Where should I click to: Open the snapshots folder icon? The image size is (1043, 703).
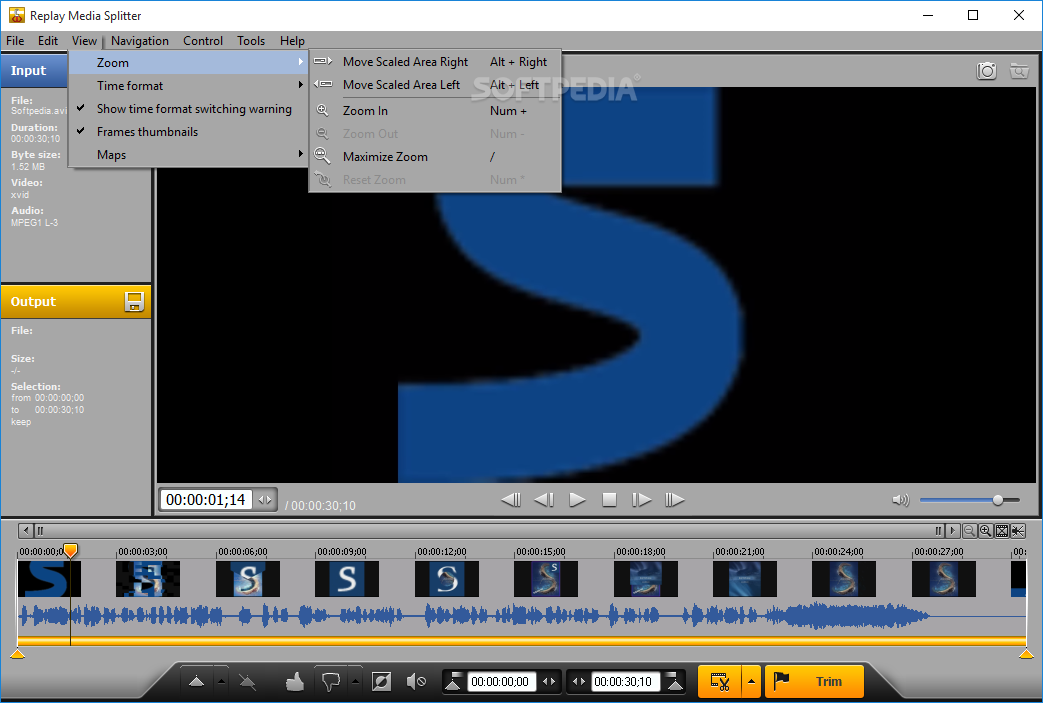pos(1018,70)
